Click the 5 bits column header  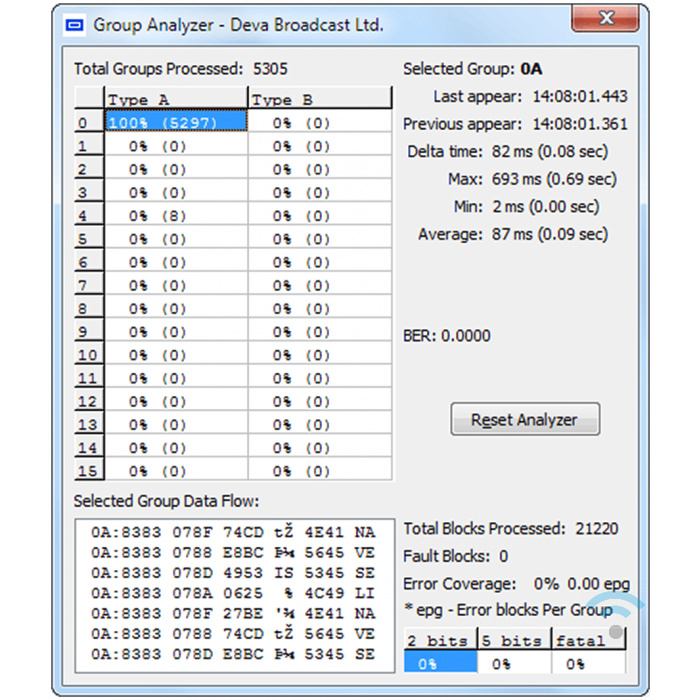tap(514, 639)
